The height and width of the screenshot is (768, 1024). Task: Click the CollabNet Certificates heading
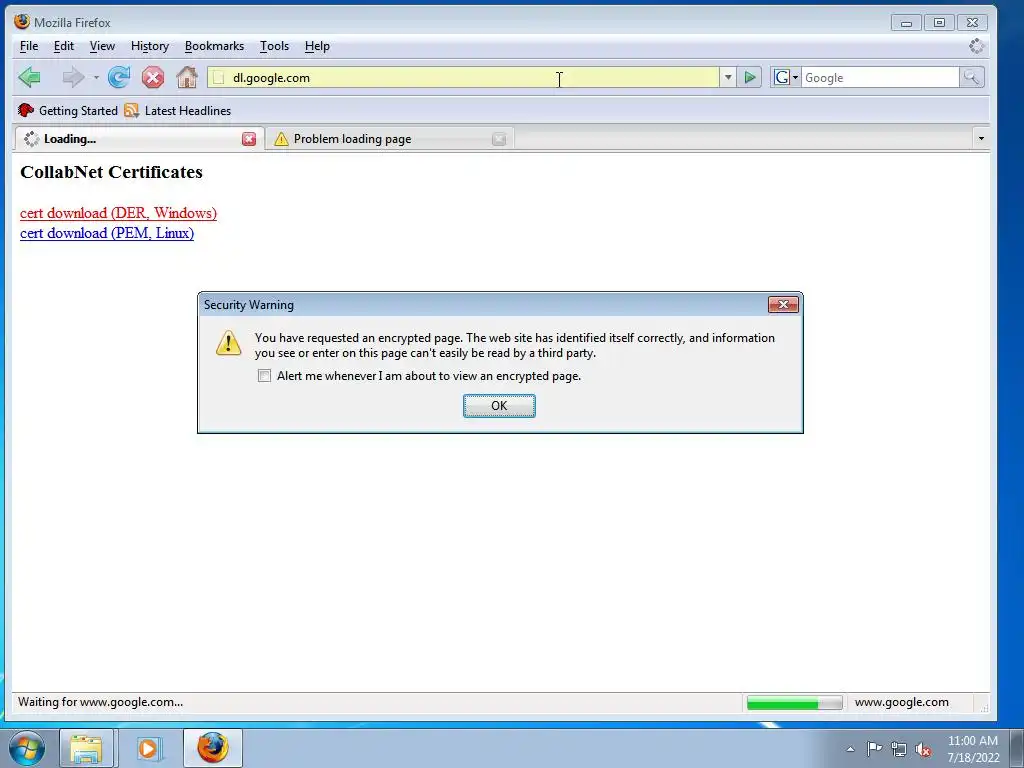pyautogui.click(x=111, y=172)
